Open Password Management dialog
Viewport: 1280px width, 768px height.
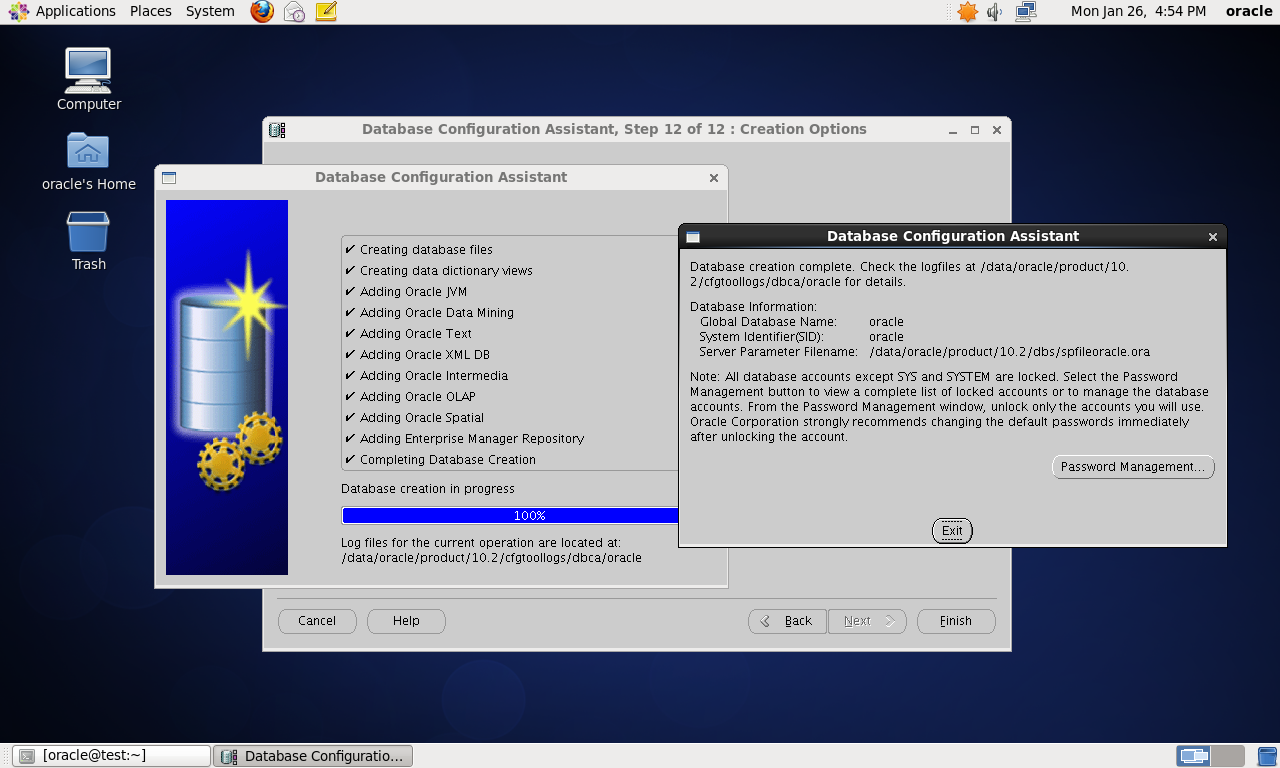click(1133, 467)
